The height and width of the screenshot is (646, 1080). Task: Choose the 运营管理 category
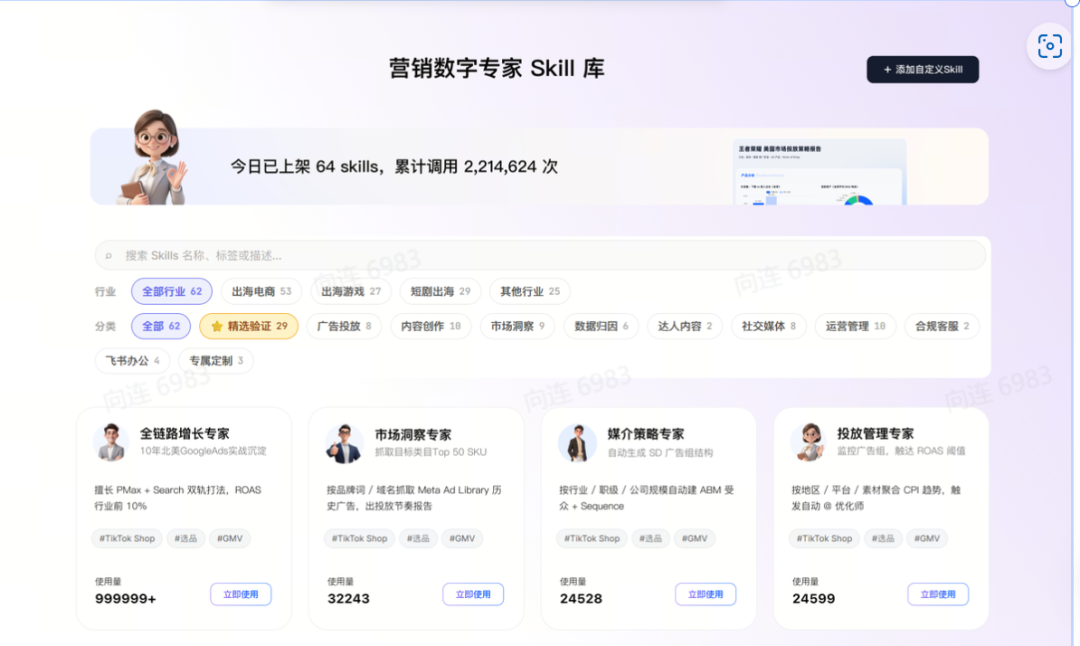pyautogui.click(x=855, y=326)
